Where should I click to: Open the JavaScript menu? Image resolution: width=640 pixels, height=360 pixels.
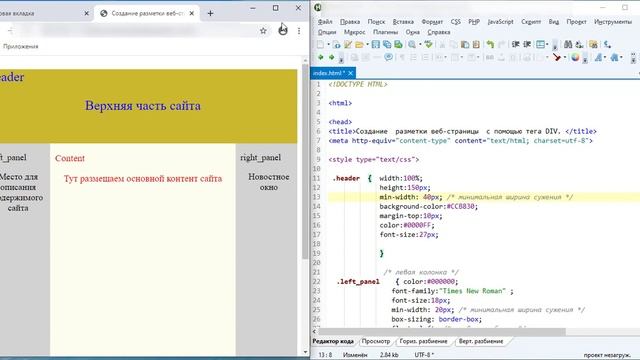500,22
